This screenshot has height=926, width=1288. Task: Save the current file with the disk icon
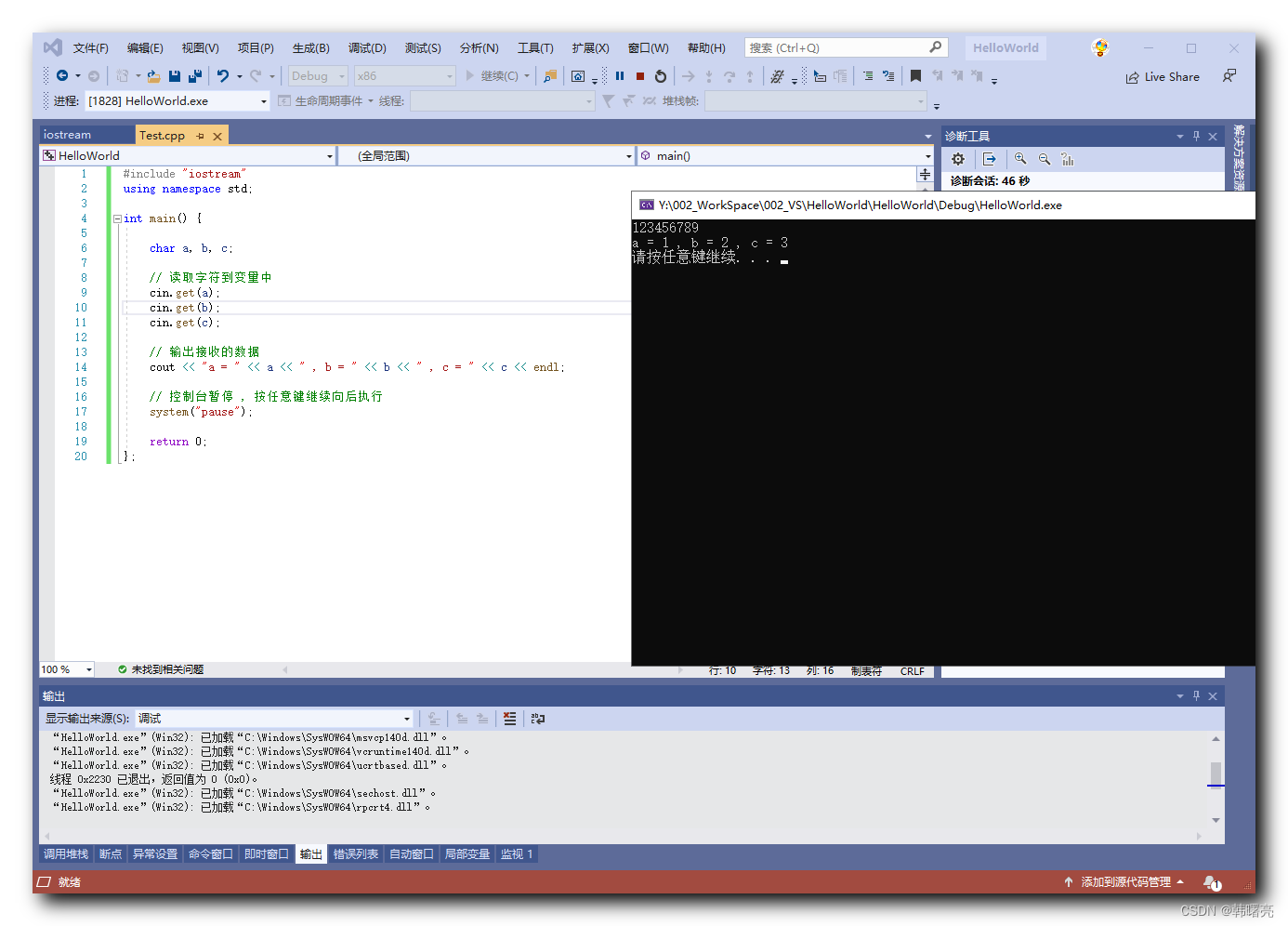[175, 76]
